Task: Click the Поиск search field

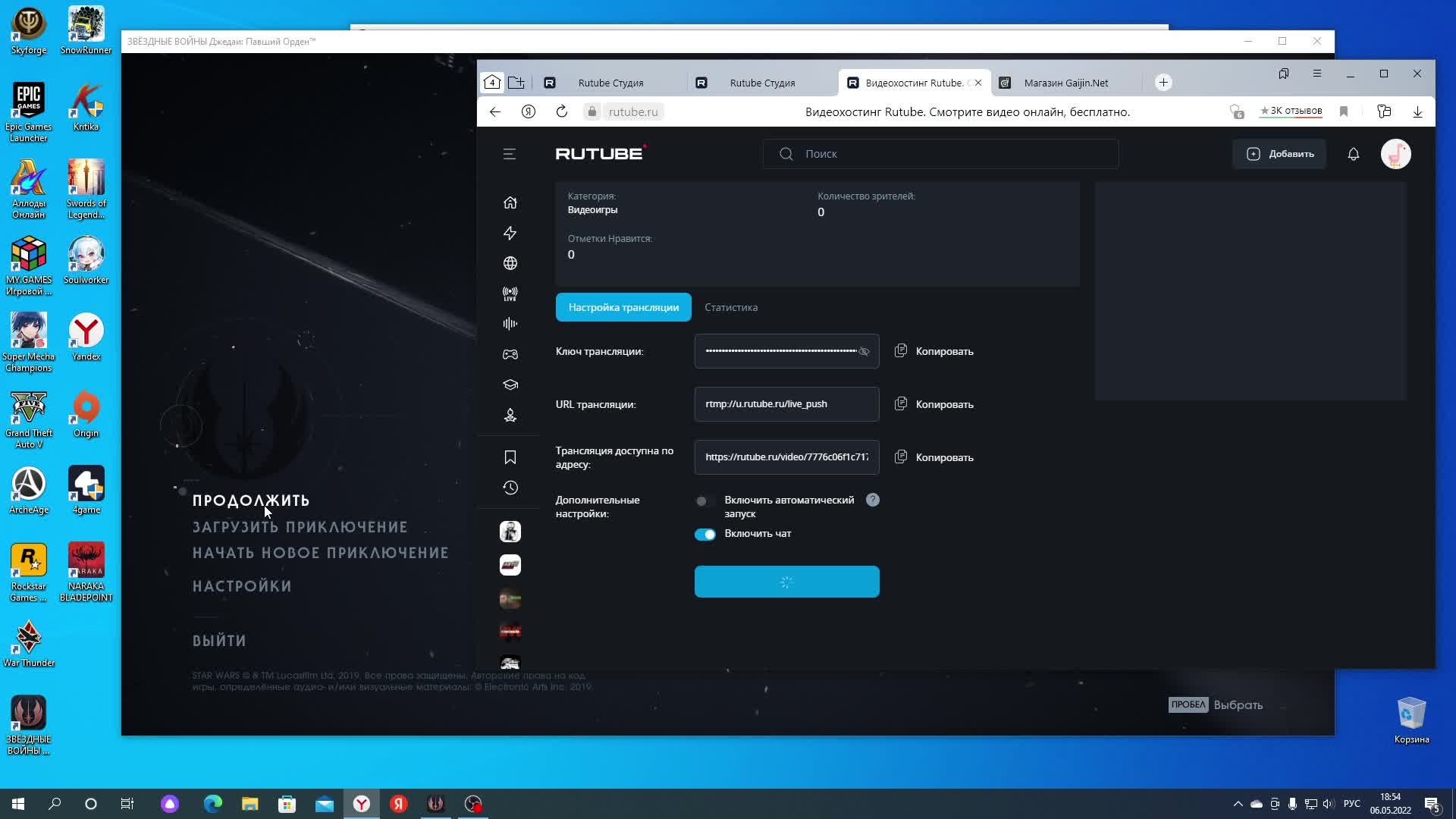Action: point(940,154)
